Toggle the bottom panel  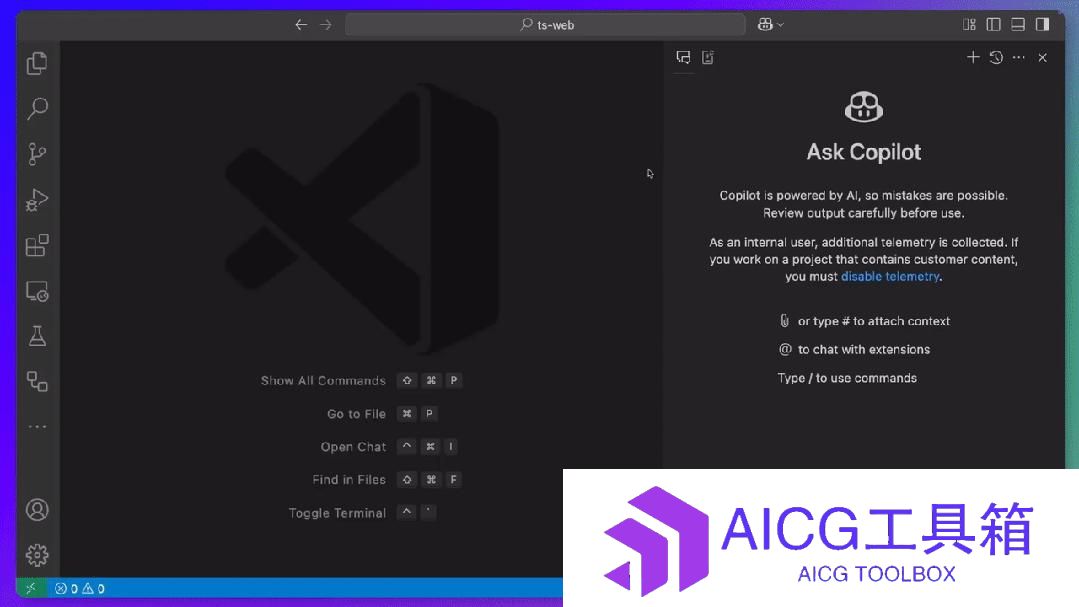coord(1018,25)
